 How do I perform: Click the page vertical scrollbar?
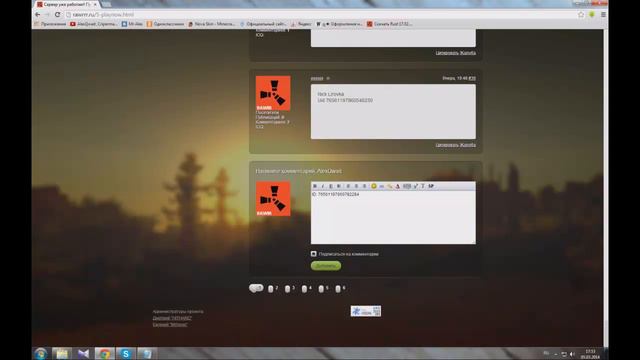[606, 188]
